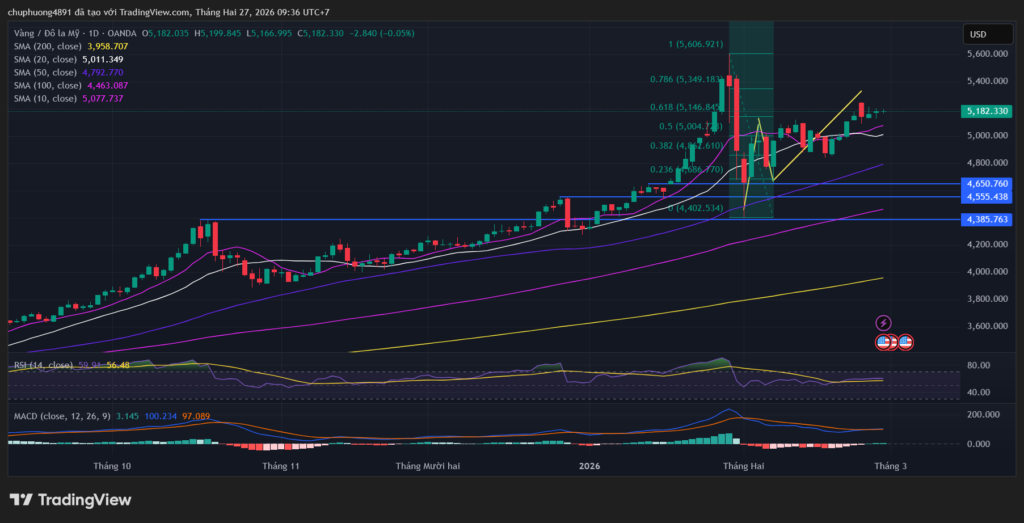Click the green 5,182.330 current price label

pos(987,111)
